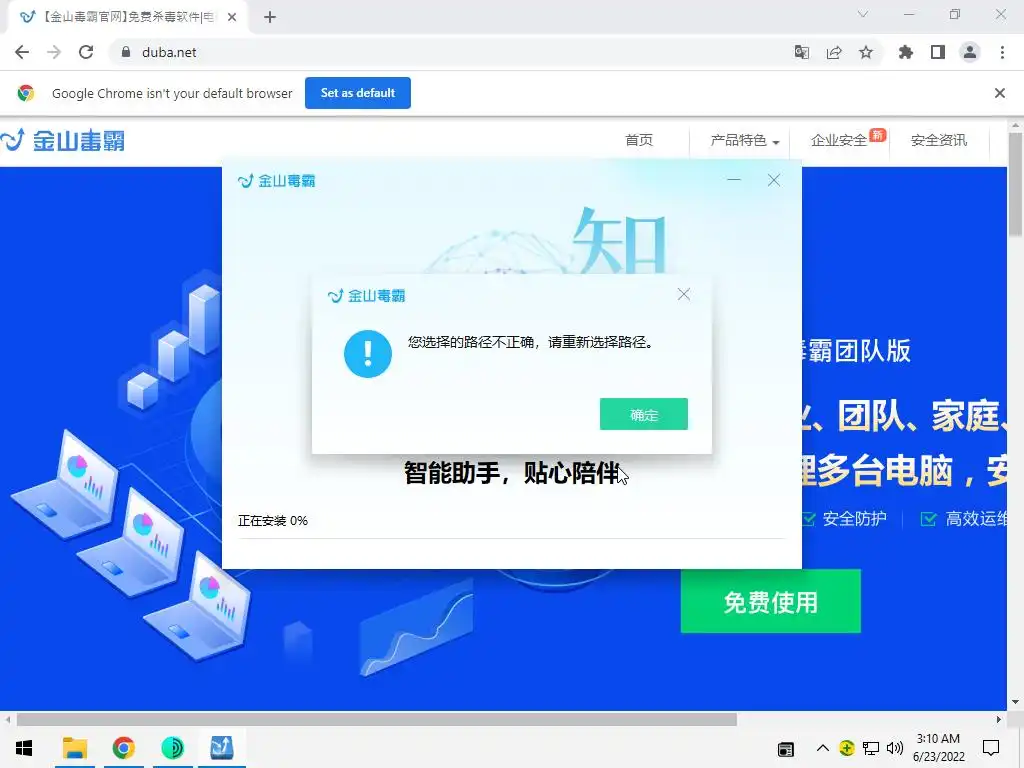Click the 智能助手，贴心陪伴 slogan text
The height and width of the screenshot is (768, 1024).
pyautogui.click(x=511, y=473)
